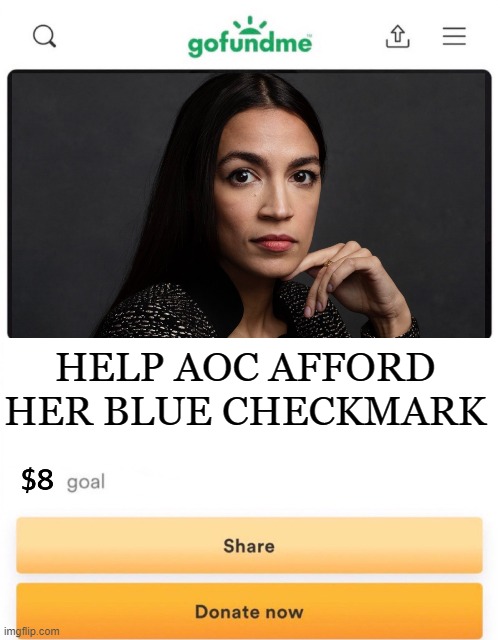Click the sparkly sleeve in the campaign image

click(x=159, y=312)
